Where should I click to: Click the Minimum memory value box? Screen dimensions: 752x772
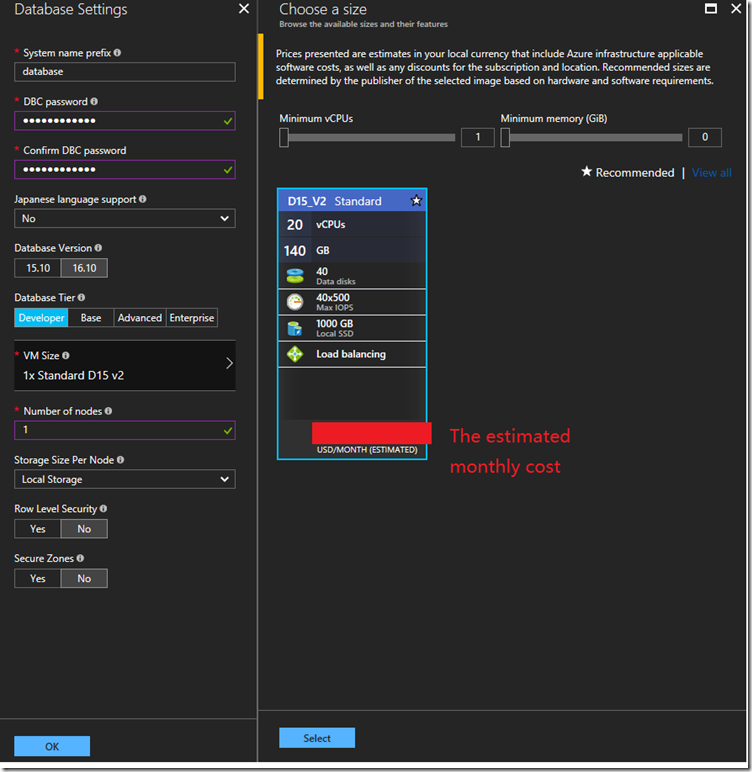[x=705, y=137]
